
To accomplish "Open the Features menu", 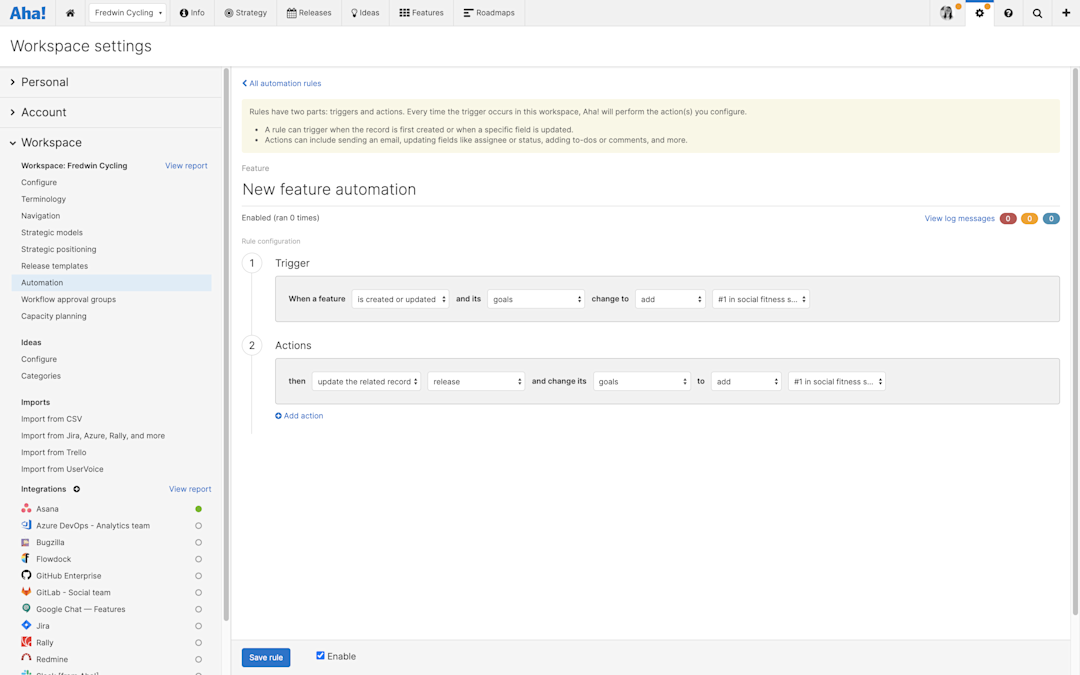I will pos(422,13).
